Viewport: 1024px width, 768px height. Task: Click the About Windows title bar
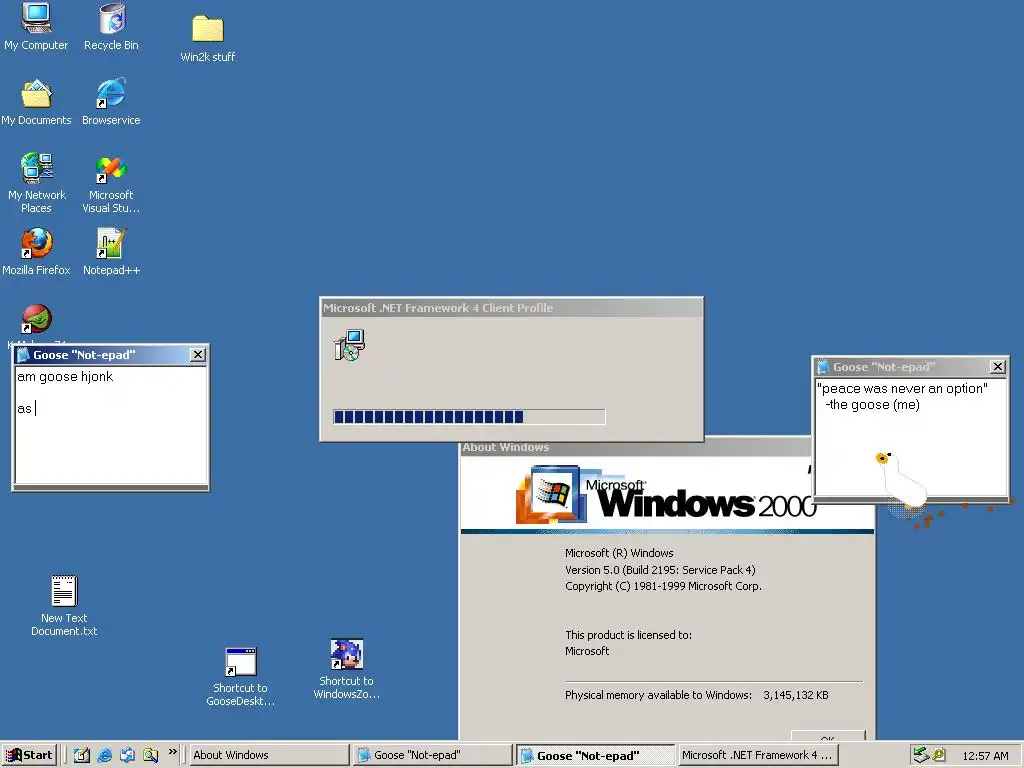tap(635, 447)
